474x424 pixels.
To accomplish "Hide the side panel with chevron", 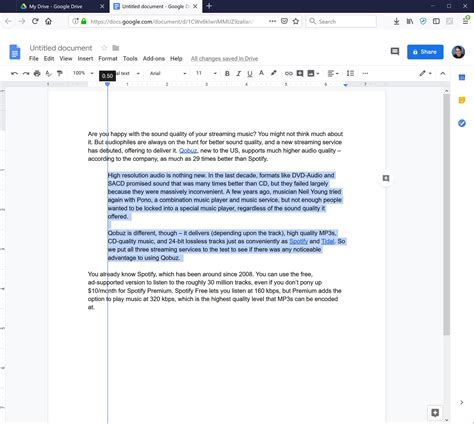I will tap(462, 402).
